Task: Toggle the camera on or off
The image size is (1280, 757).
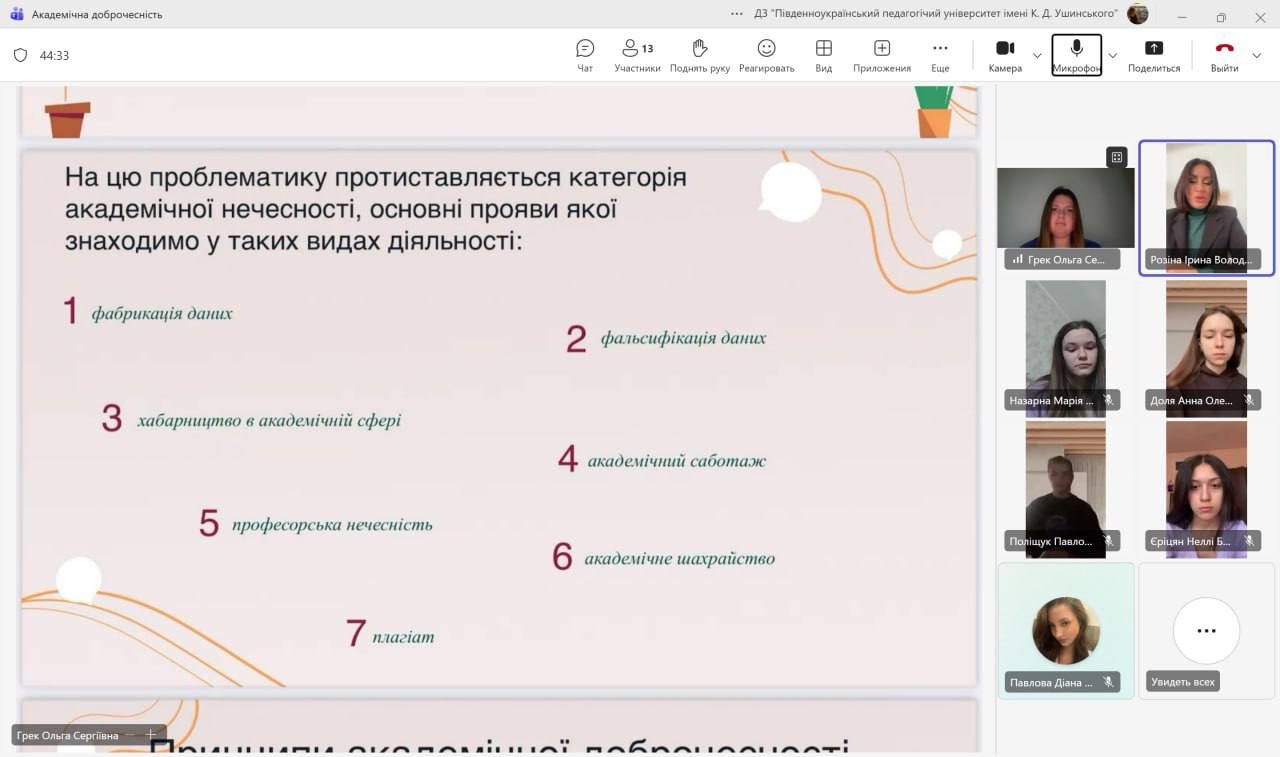Action: point(1005,49)
